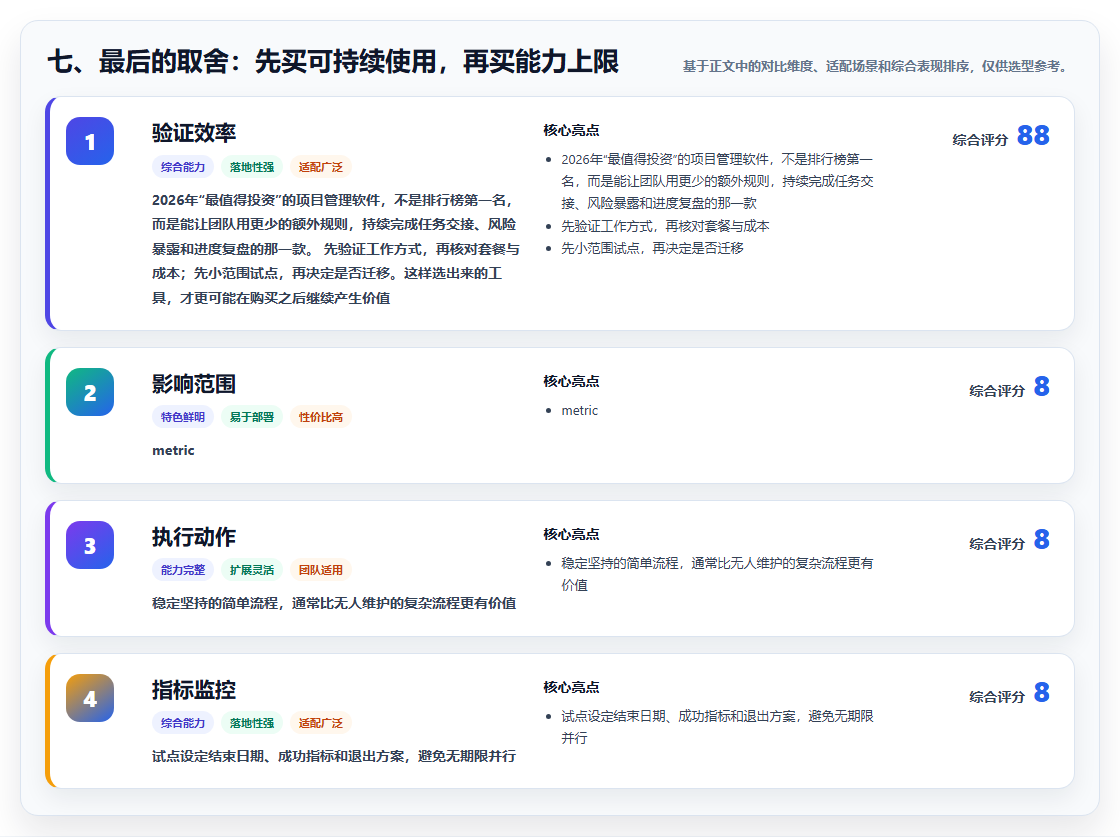Click 综合评分 label on 指标监控 card

point(997,696)
